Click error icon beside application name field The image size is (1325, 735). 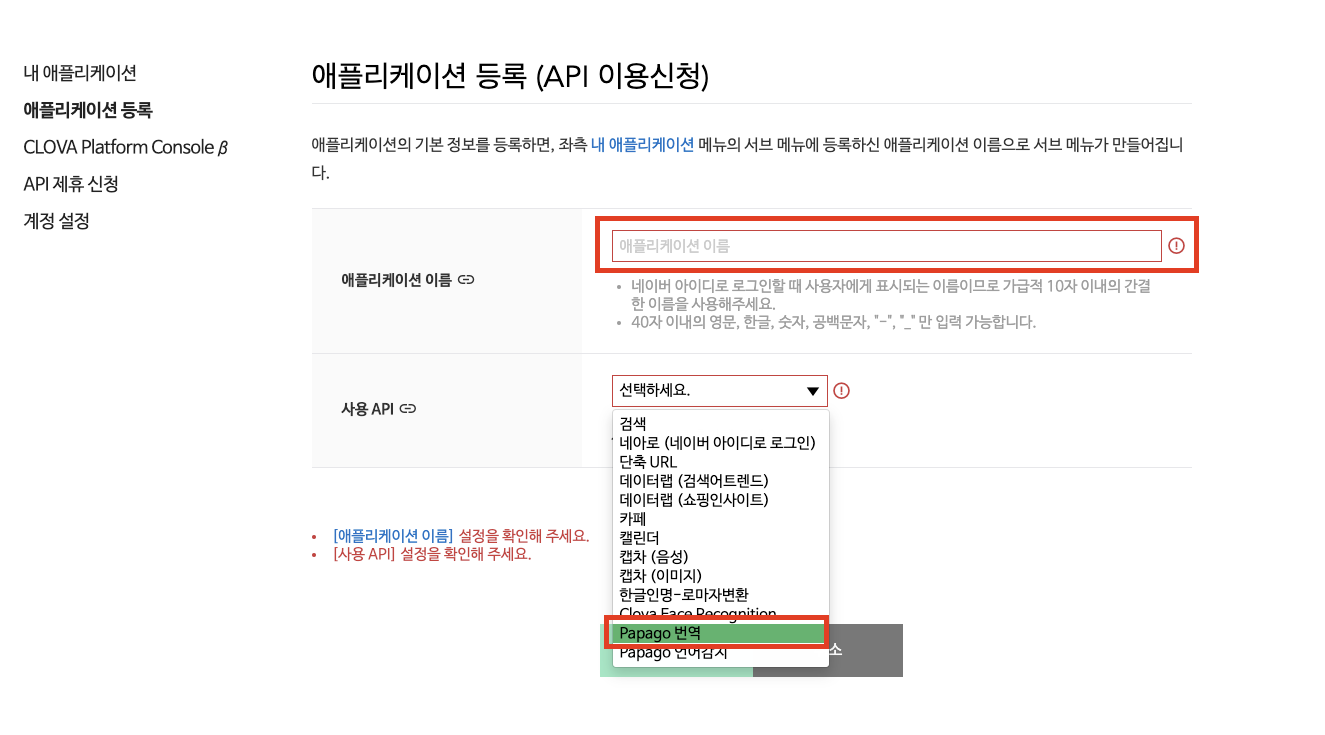click(x=1176, y=245)
